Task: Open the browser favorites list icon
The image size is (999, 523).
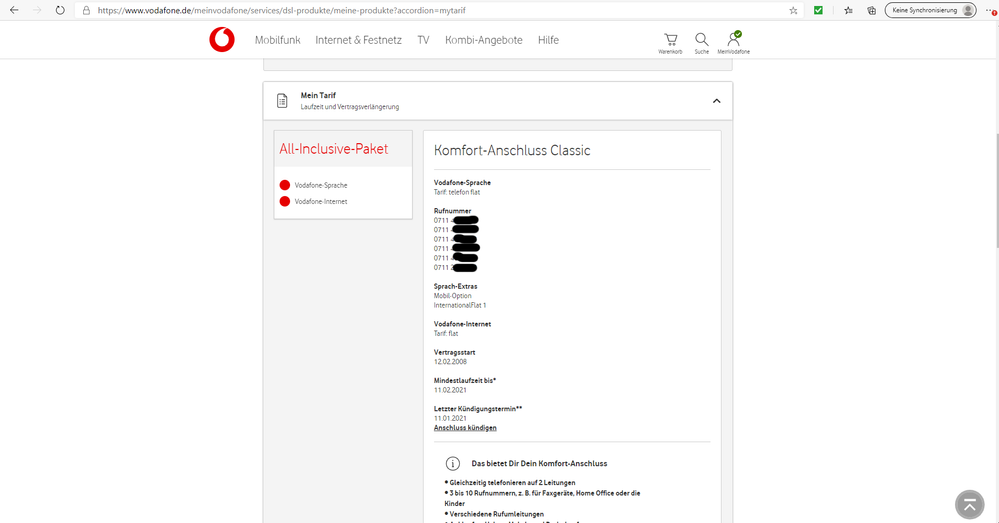Action: pos(848,10)
